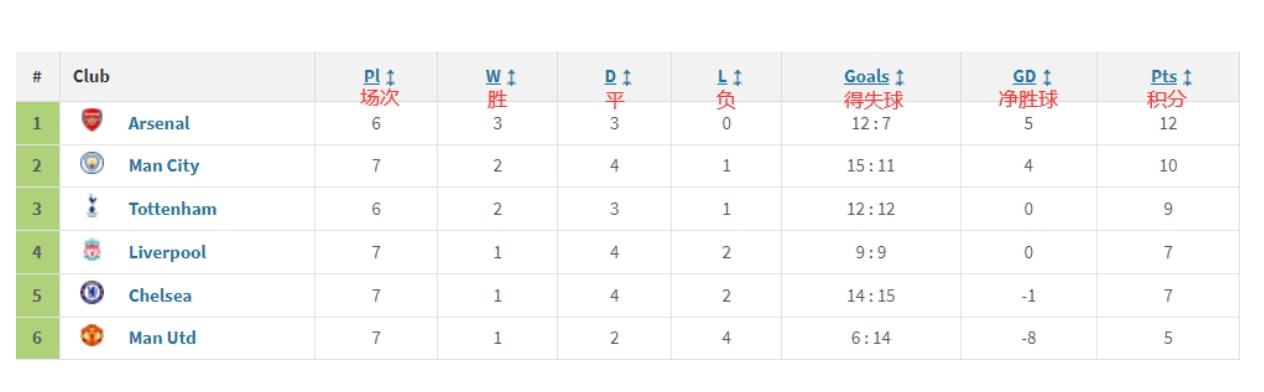Open the Man City team link
Viewport: 1264px width, 392px height.
164,166
